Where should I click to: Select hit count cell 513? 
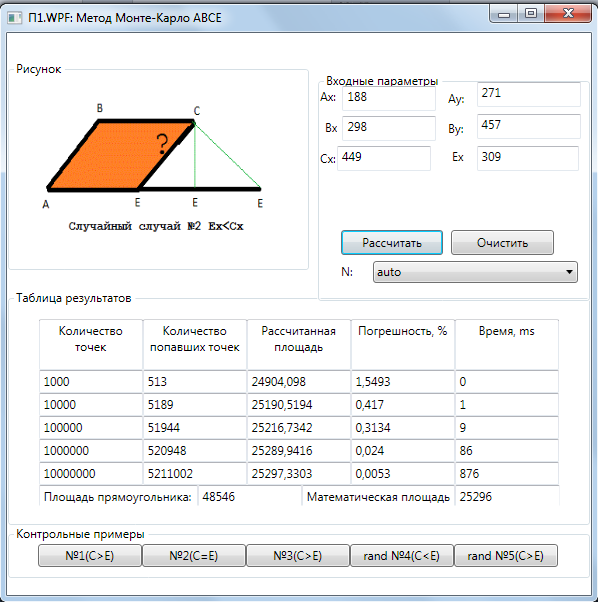[x=195, y=382]
